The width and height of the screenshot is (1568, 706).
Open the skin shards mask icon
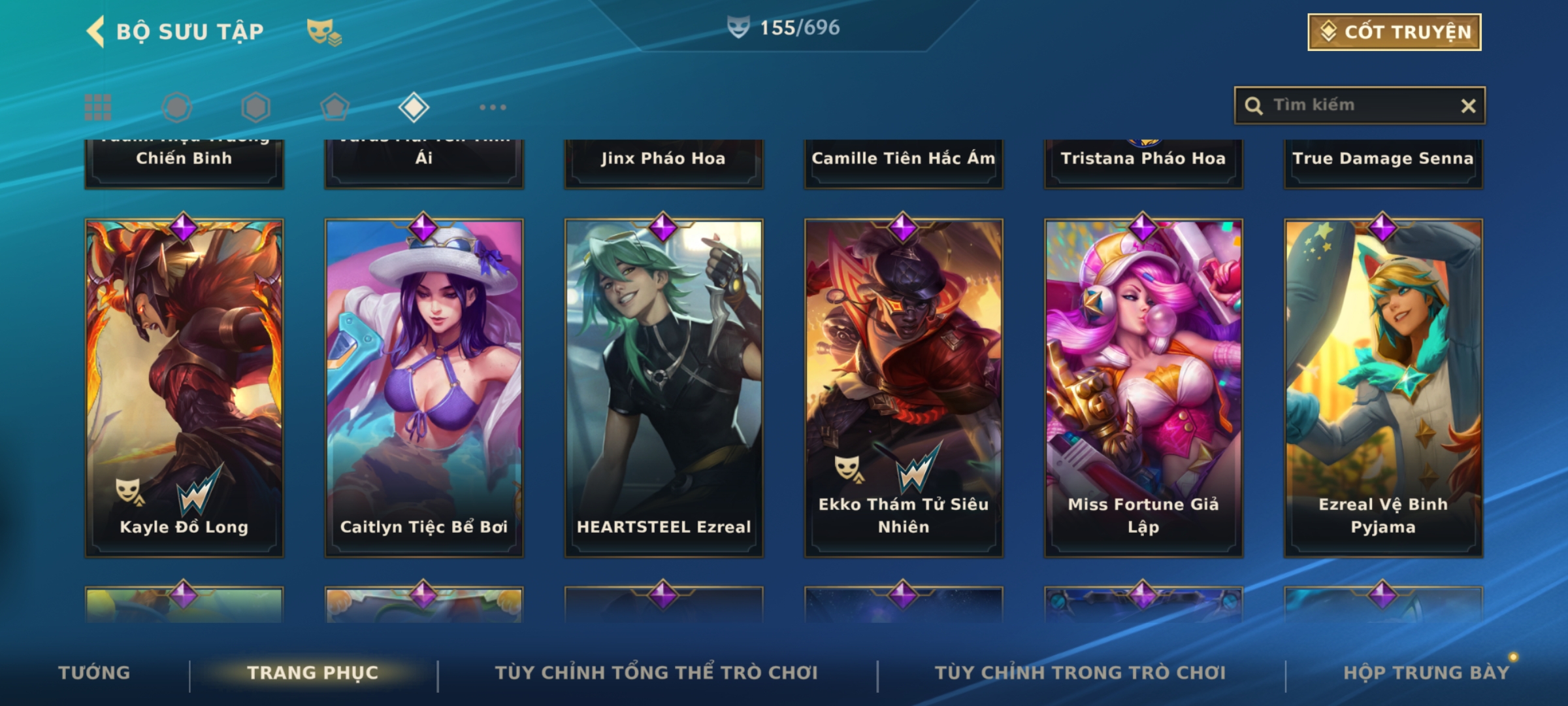[324, 31]
